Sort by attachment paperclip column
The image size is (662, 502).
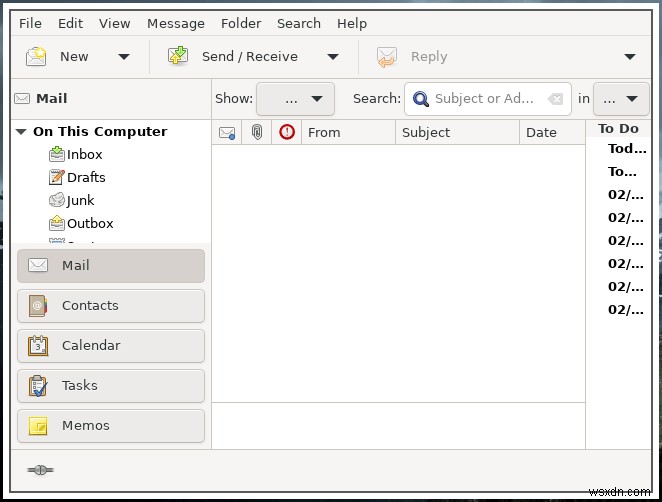[257, 132]
